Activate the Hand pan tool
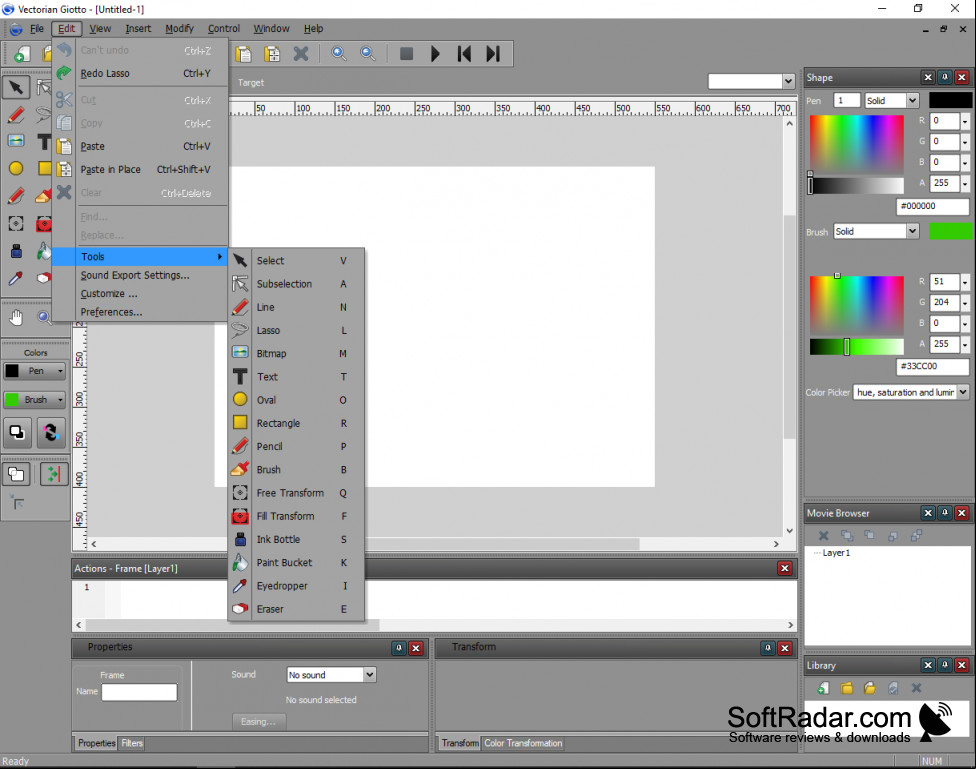976x769 pixels. (x=16, y=318)
